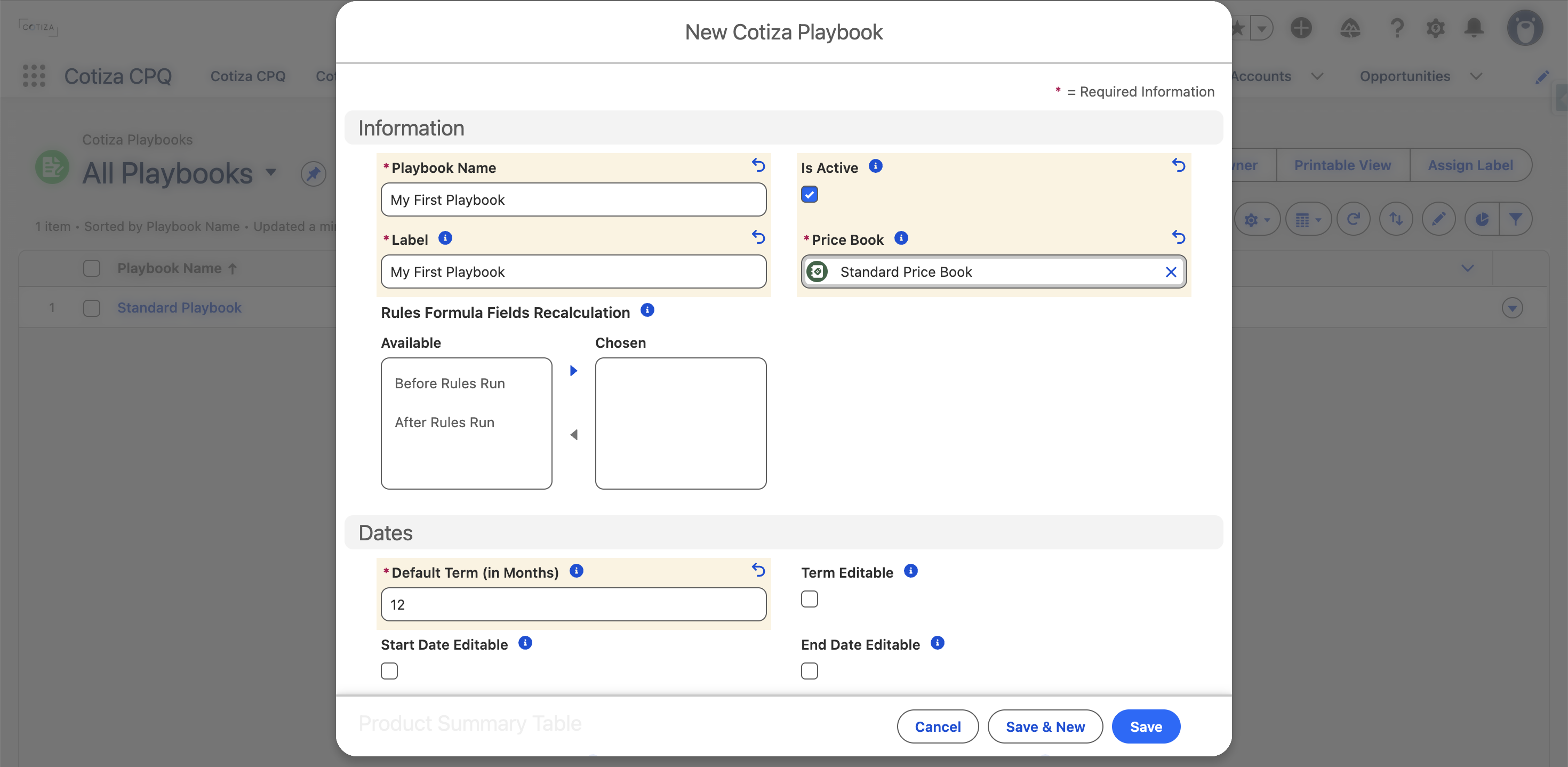Cancel the New Cotiza Playbook dialog
The image size is (1568, 767).
click(938, 726)
